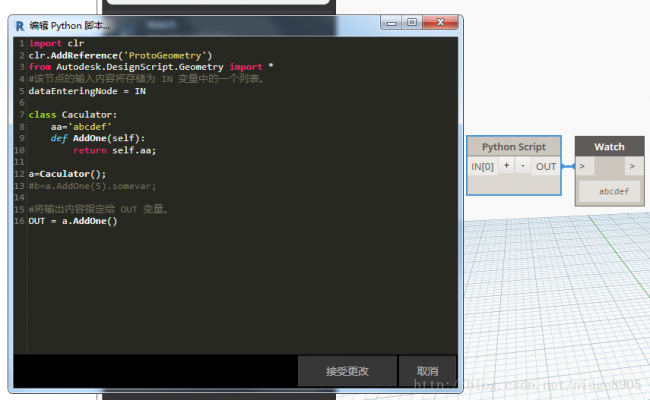Click the abcdef output in Watch node
The image size is (650, 400).
point(613,191)
